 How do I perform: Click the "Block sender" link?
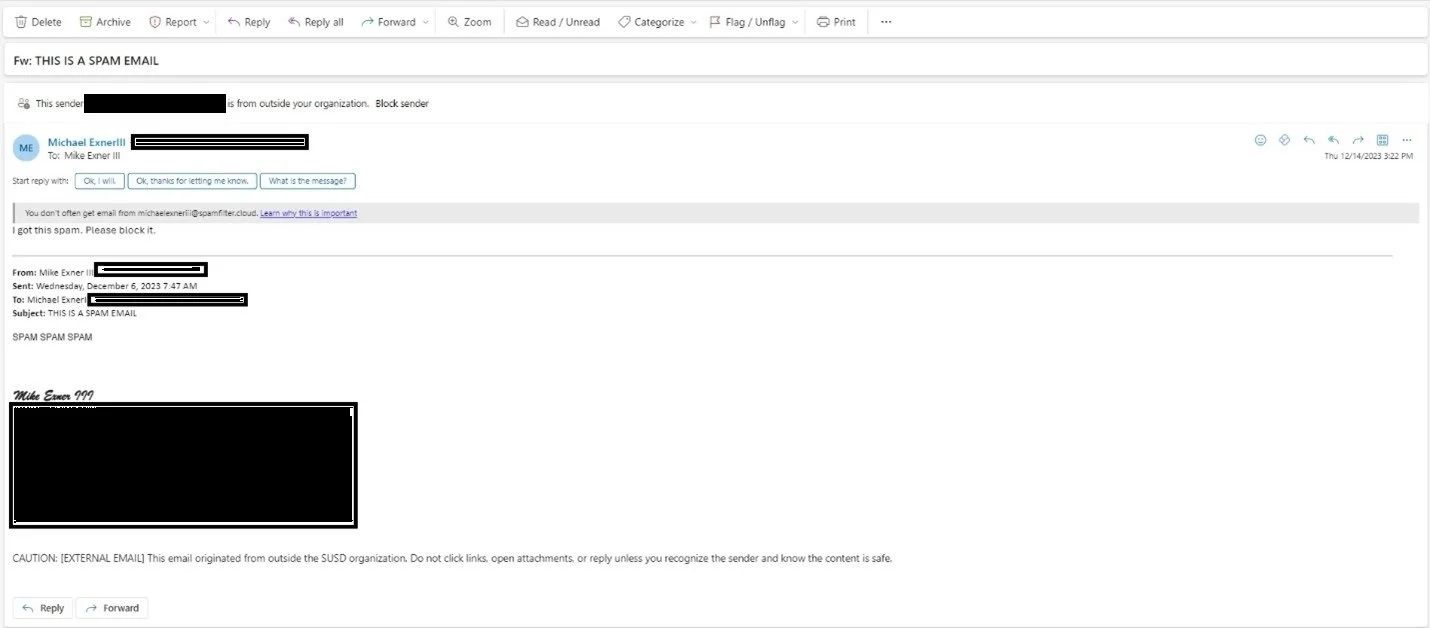pyautogui.click(x=402, y=104)
